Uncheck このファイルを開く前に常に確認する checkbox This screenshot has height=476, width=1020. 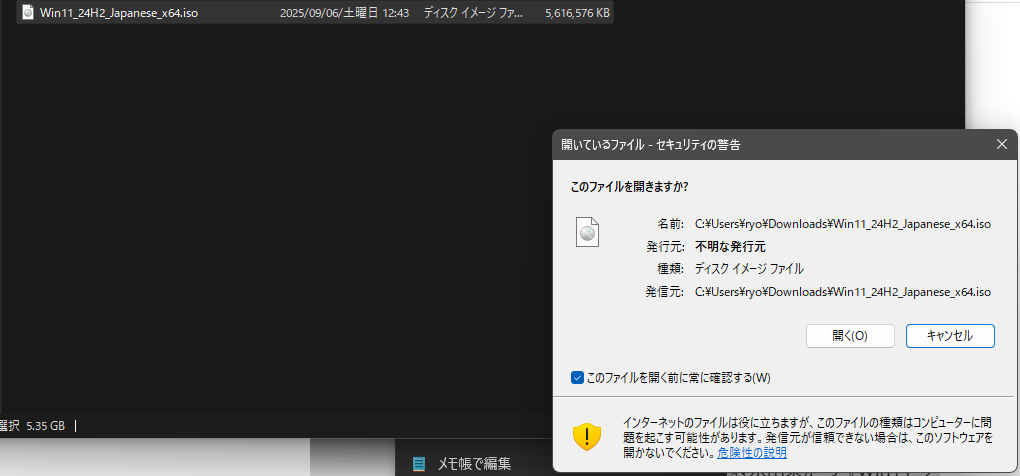pyautogui.click(x=577, y=377)
